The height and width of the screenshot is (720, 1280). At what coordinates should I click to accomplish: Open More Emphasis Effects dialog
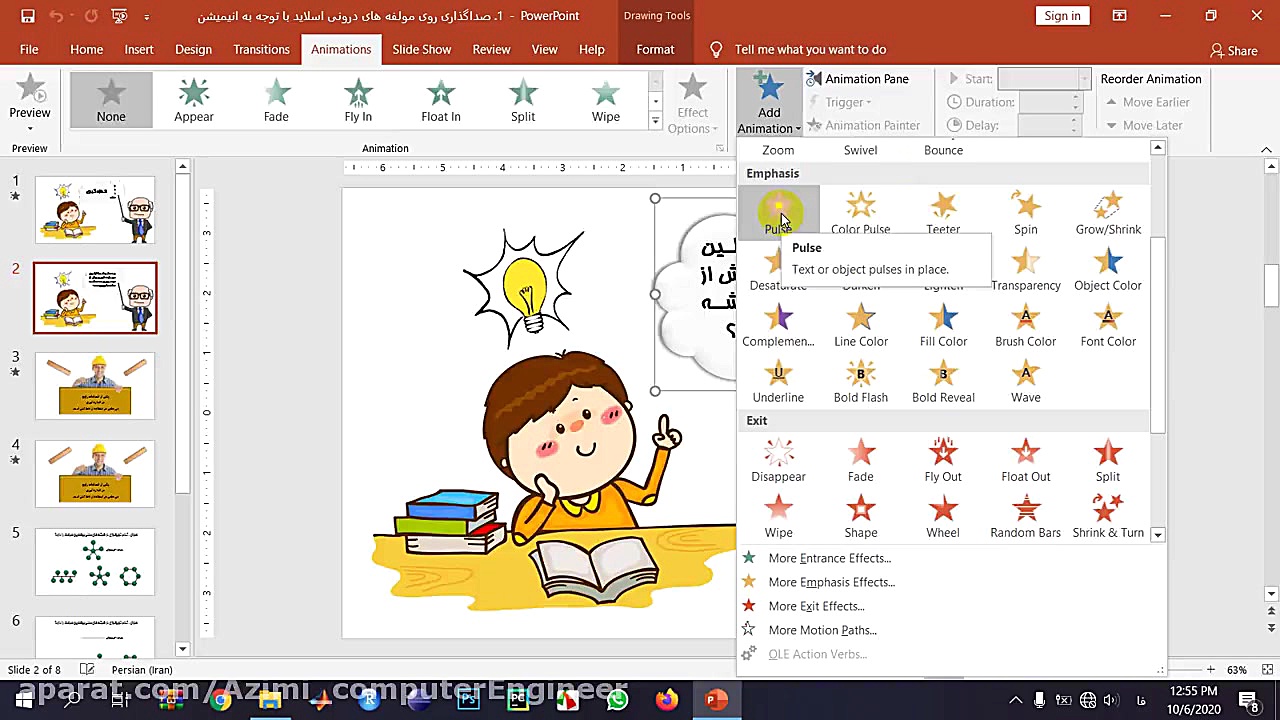coord(830,582)
